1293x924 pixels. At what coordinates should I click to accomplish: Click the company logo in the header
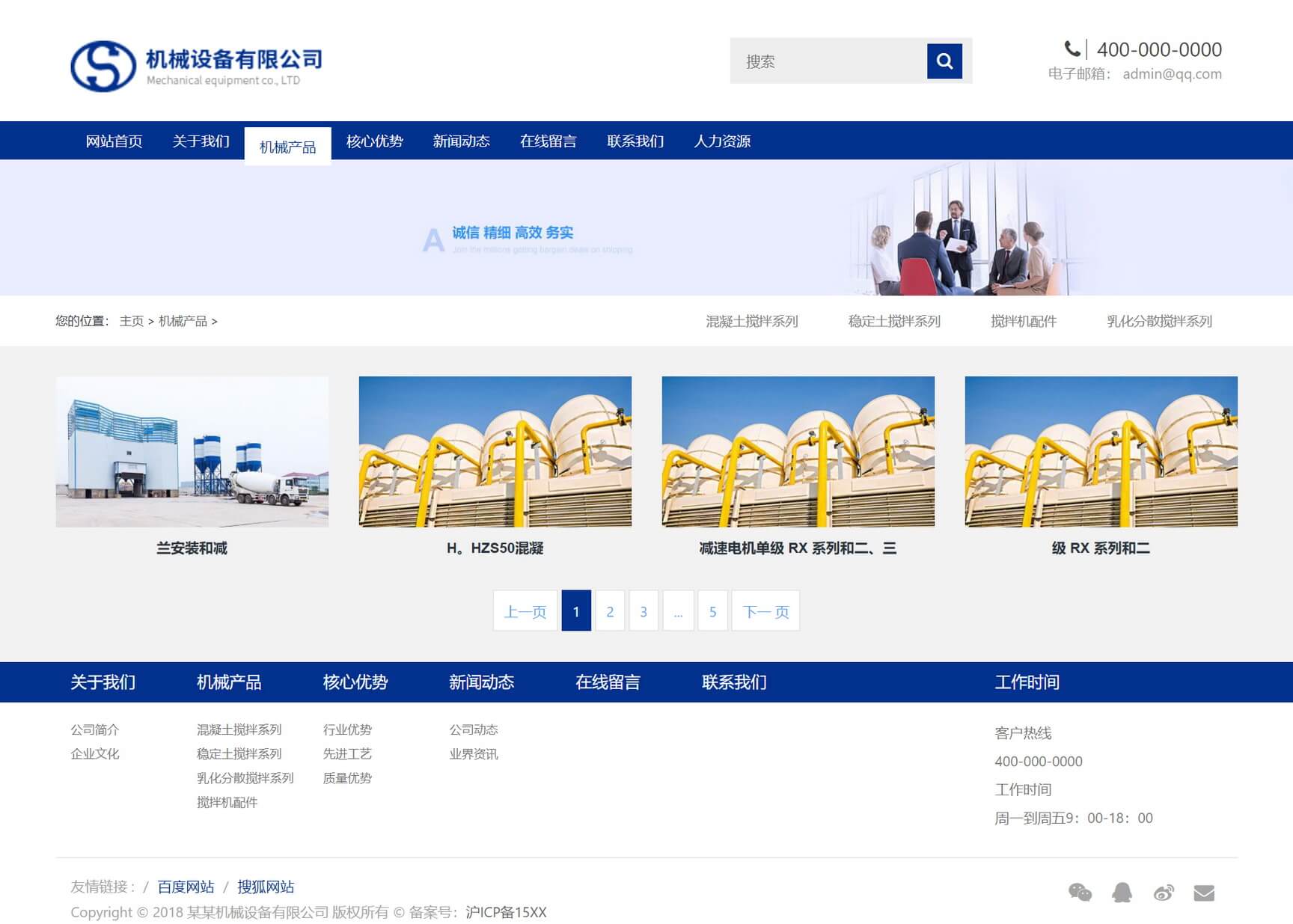click(196, 66)
